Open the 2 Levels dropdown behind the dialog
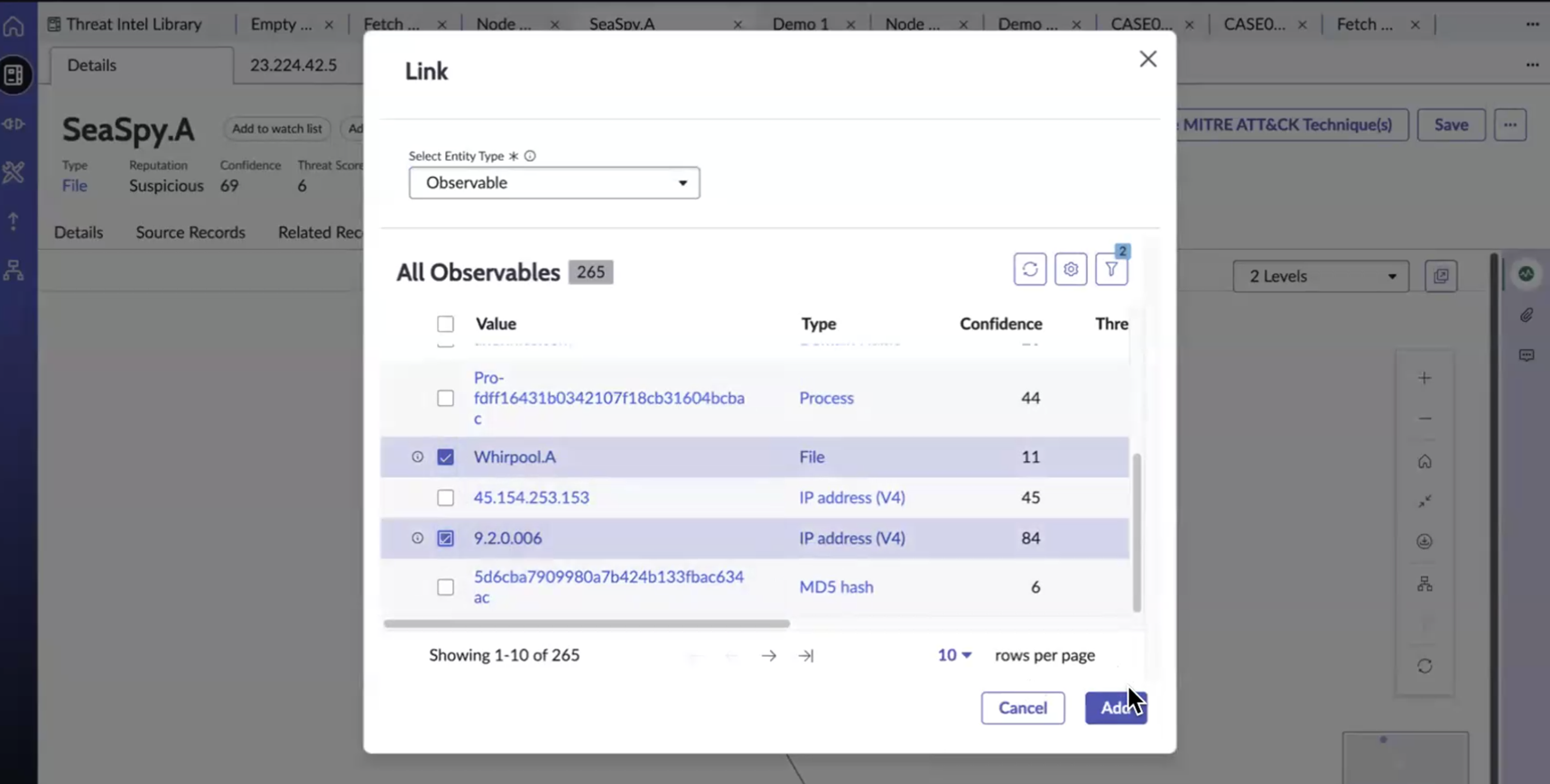 1321,276
